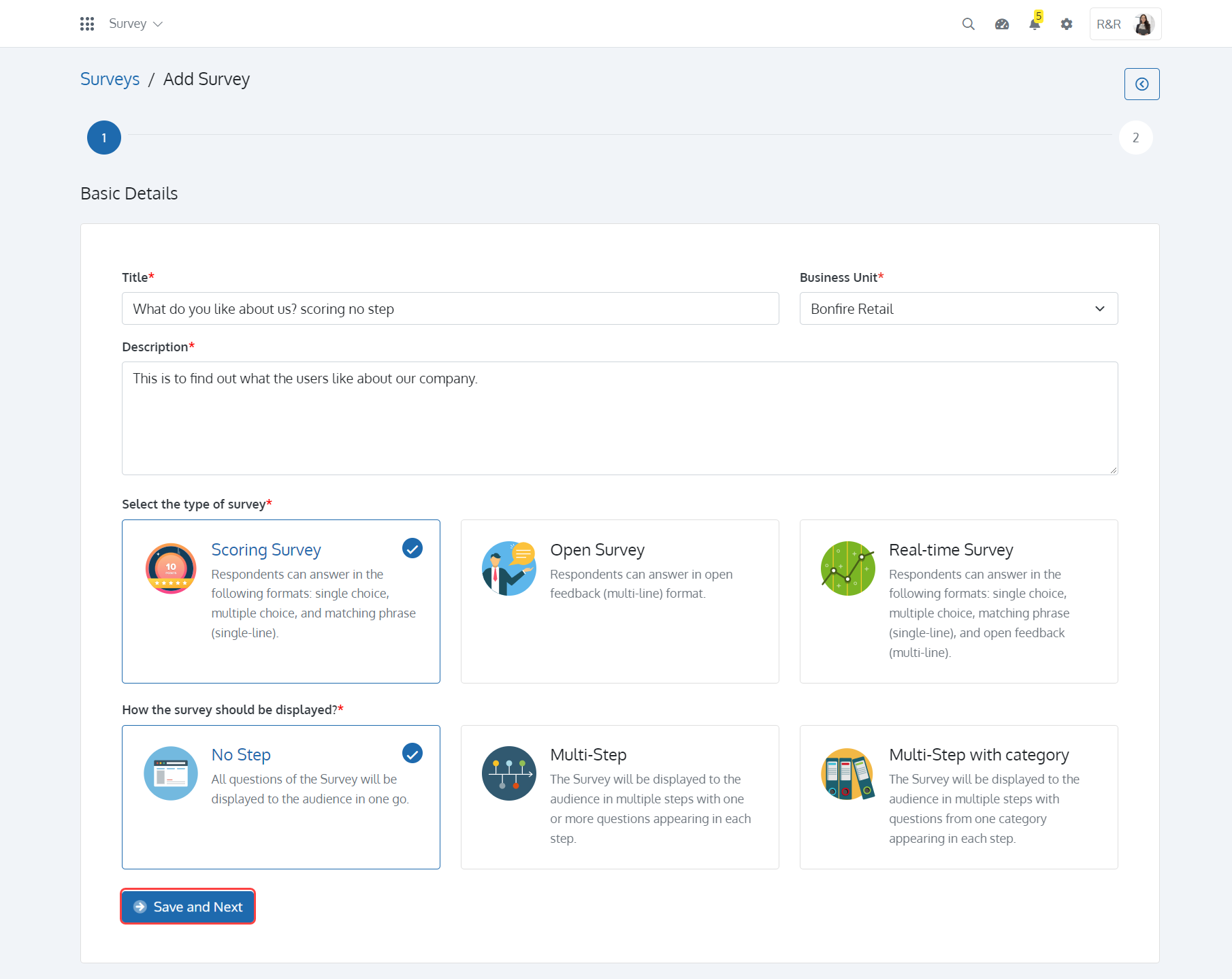Click the Save and Next button
Viewport: 1232px width, 979px height.
[x=188, y=906]
